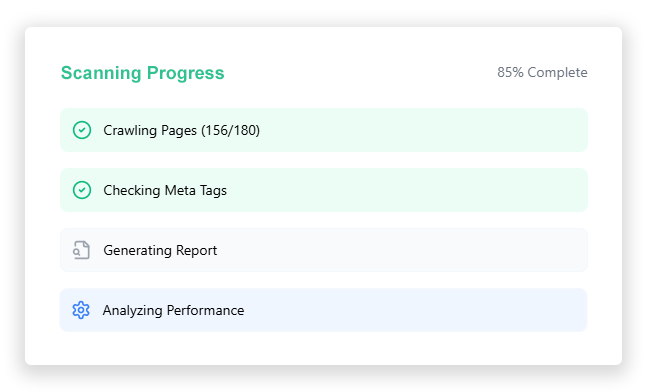Image resolution: width=646 pixels, height=392 pixels.
Task: Click the blue gear icon for Analyzing Performance
Action: point(81,310)
